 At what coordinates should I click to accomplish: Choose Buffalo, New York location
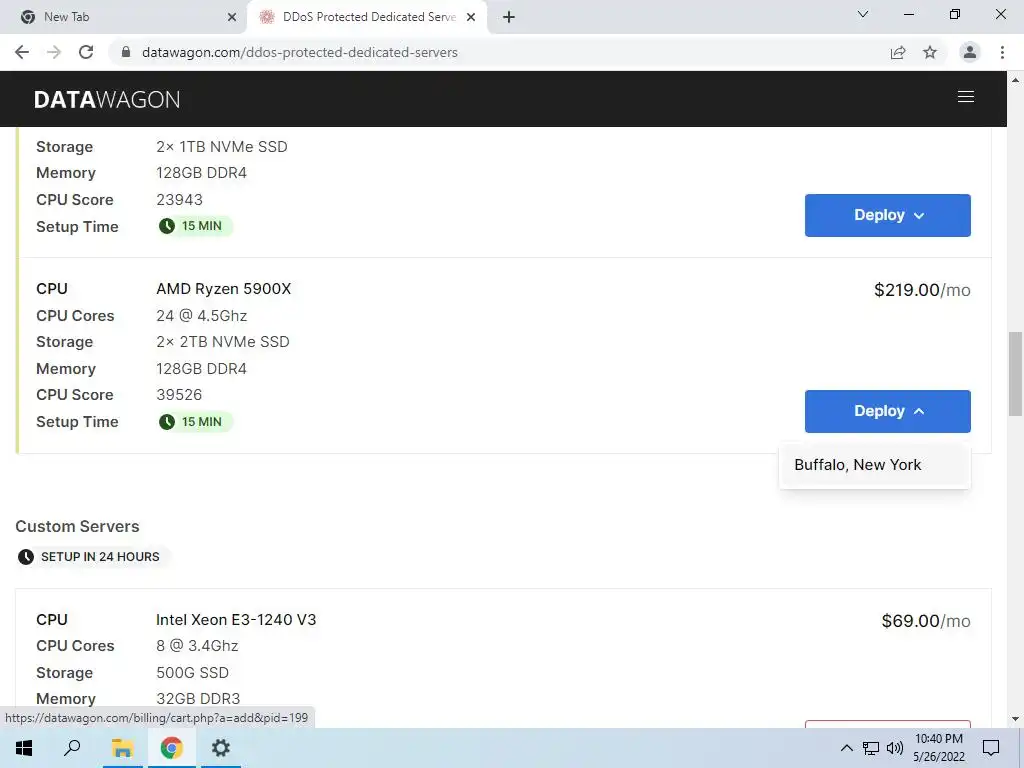tap(874, 465)
